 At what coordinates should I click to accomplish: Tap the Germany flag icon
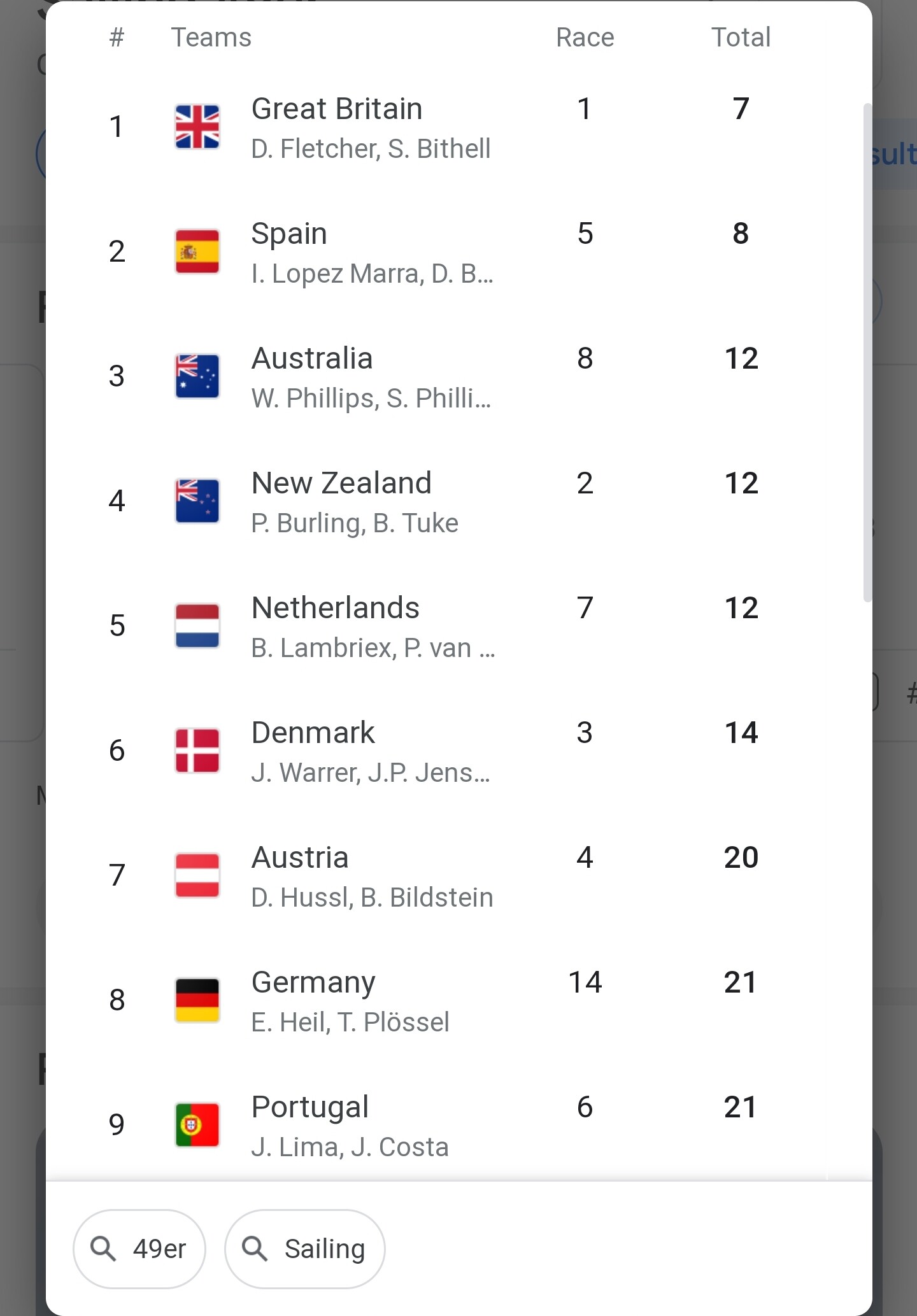pos(197,1000)
